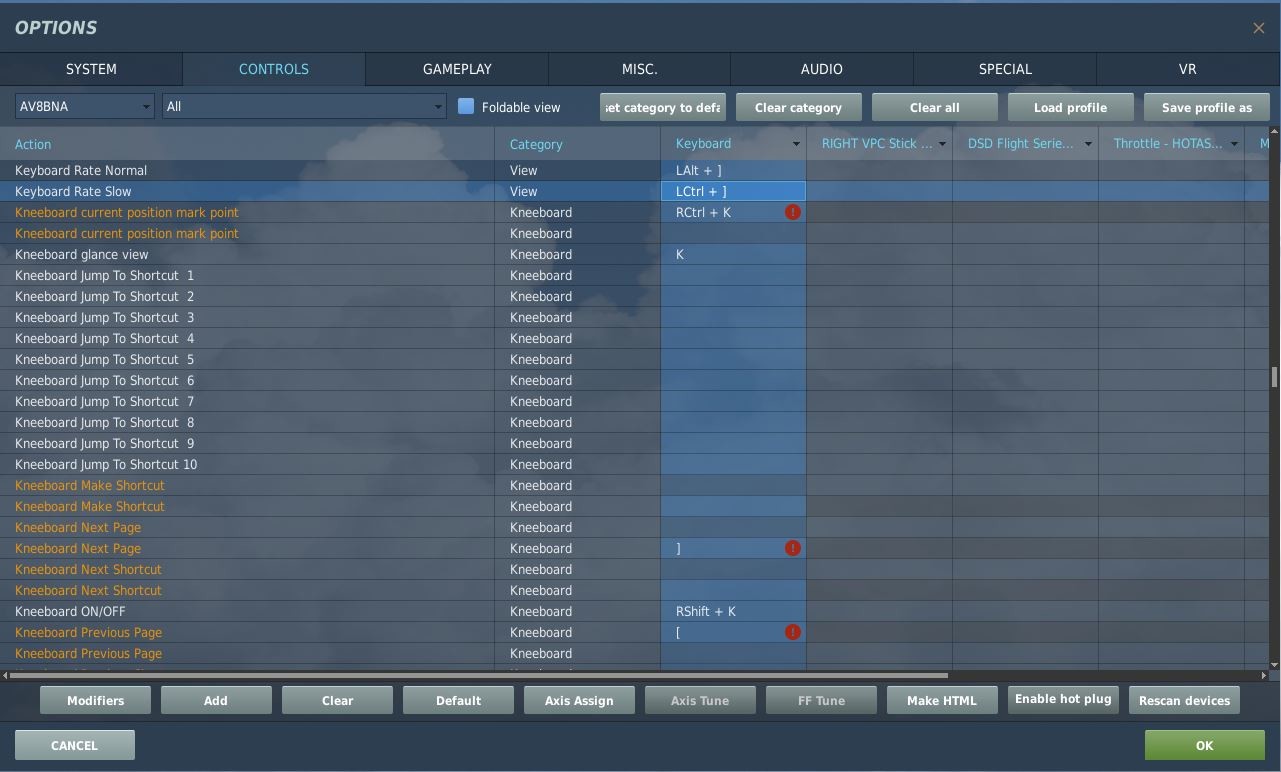Switch to the MISC. tab
Image resolution: width=1281 pixels, height=772 pixels.
639,69
